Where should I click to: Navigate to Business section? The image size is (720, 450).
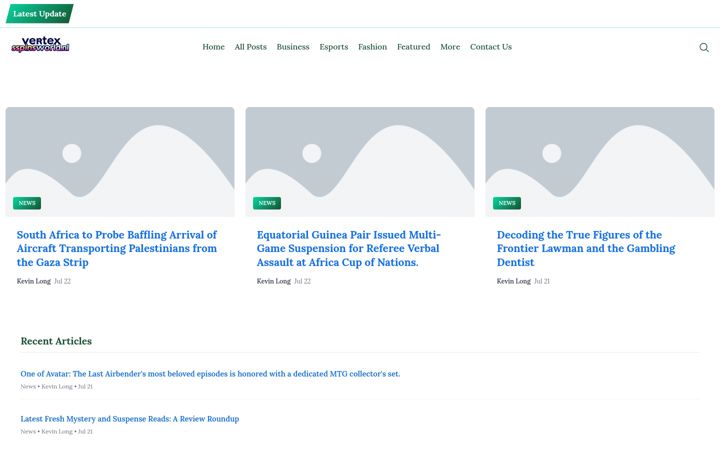coord(293,47)
